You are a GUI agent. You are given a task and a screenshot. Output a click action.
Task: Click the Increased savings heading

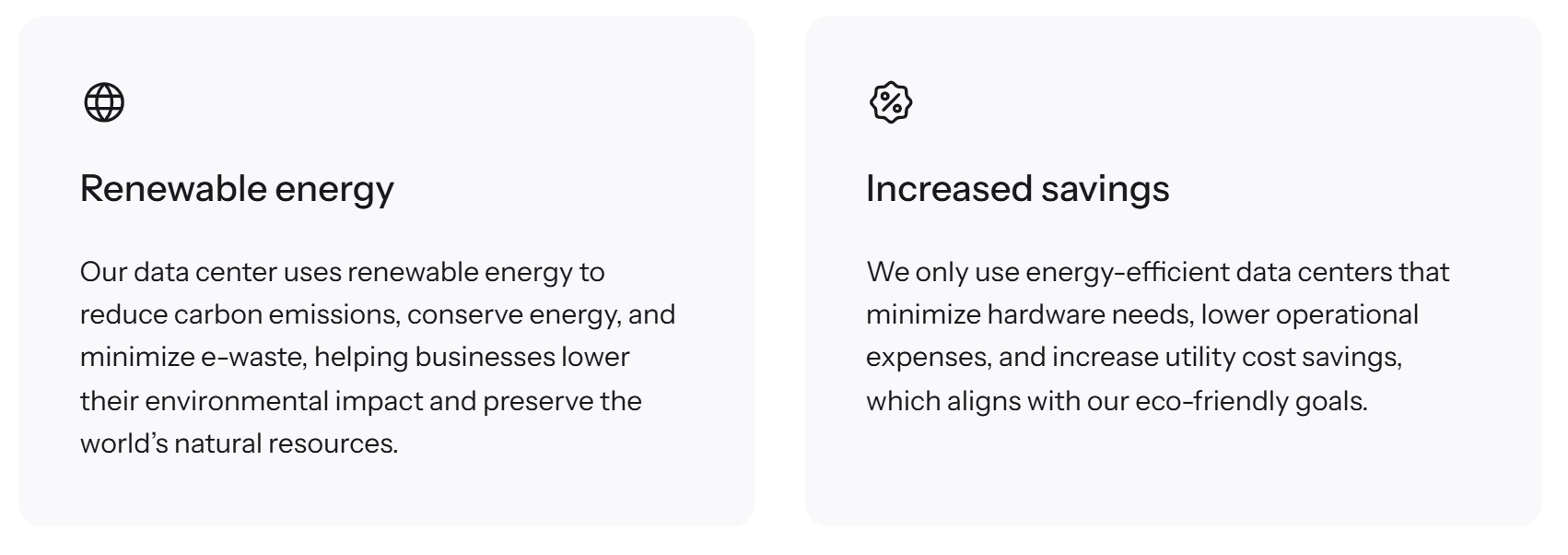[1017, 189]
